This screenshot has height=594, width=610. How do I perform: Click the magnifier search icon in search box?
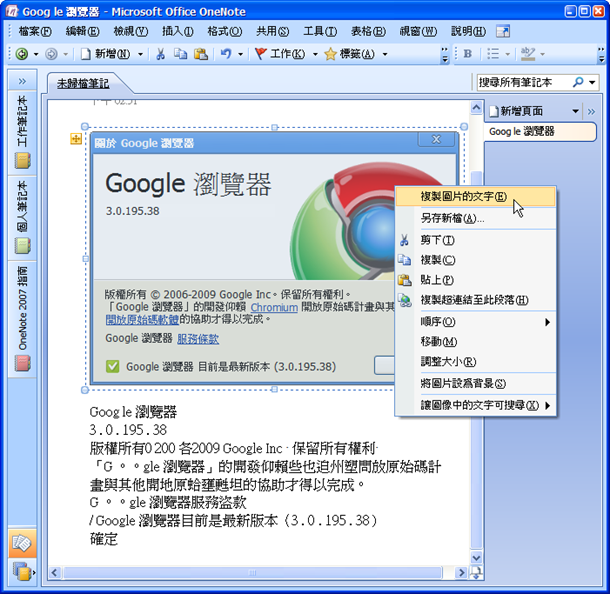tap(578, 82)
